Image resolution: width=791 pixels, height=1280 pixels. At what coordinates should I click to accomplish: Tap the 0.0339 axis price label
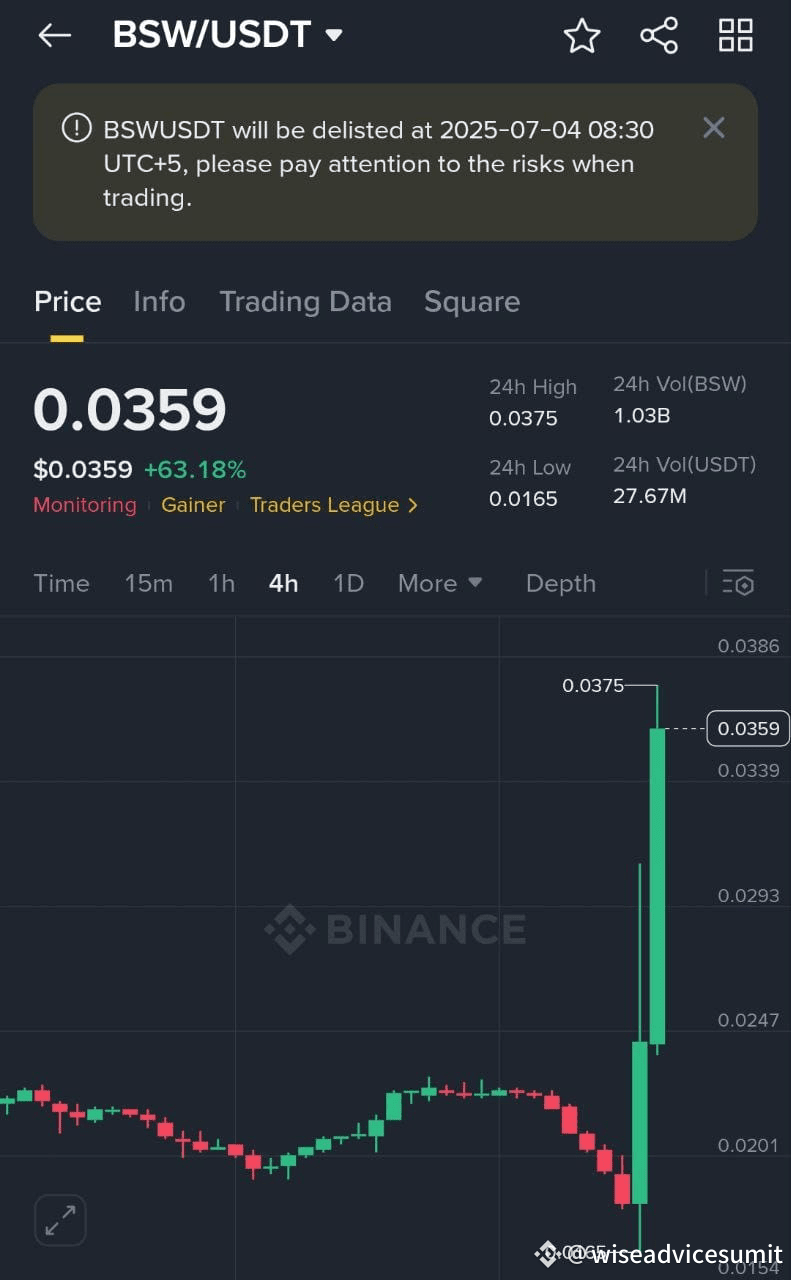coord(748,770)
